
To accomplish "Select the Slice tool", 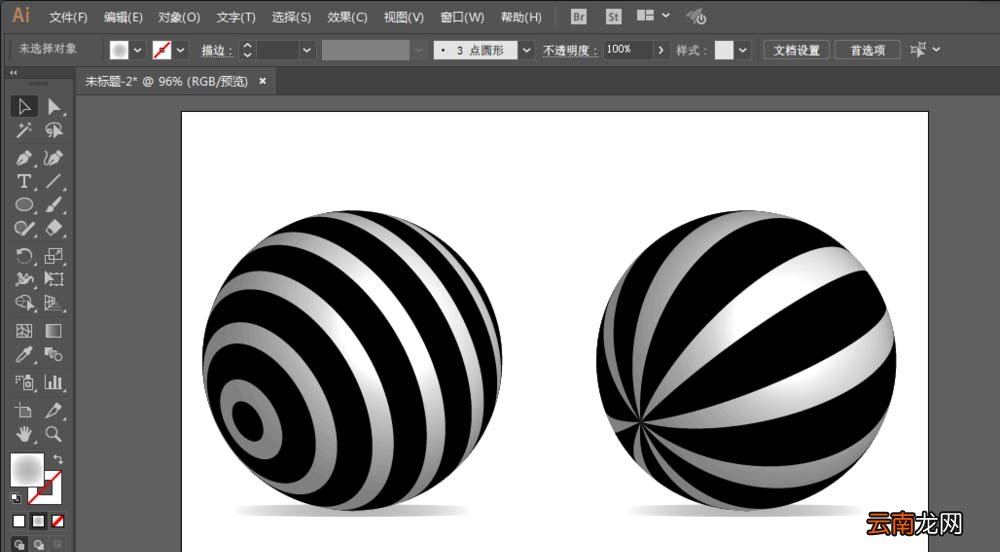I will pyautogui.click(x=54, y=410).
